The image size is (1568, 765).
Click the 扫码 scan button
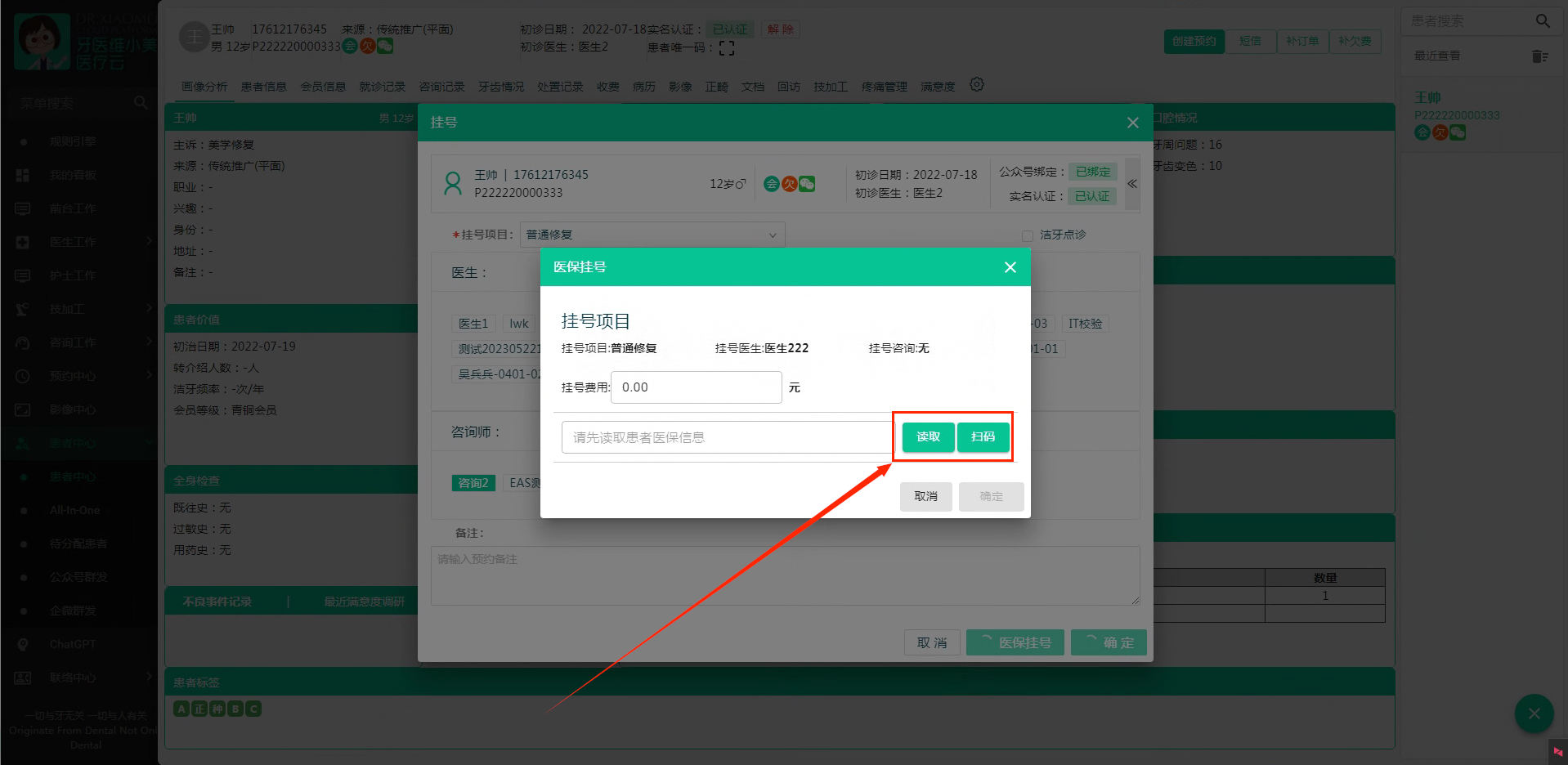tap(983, 436)
